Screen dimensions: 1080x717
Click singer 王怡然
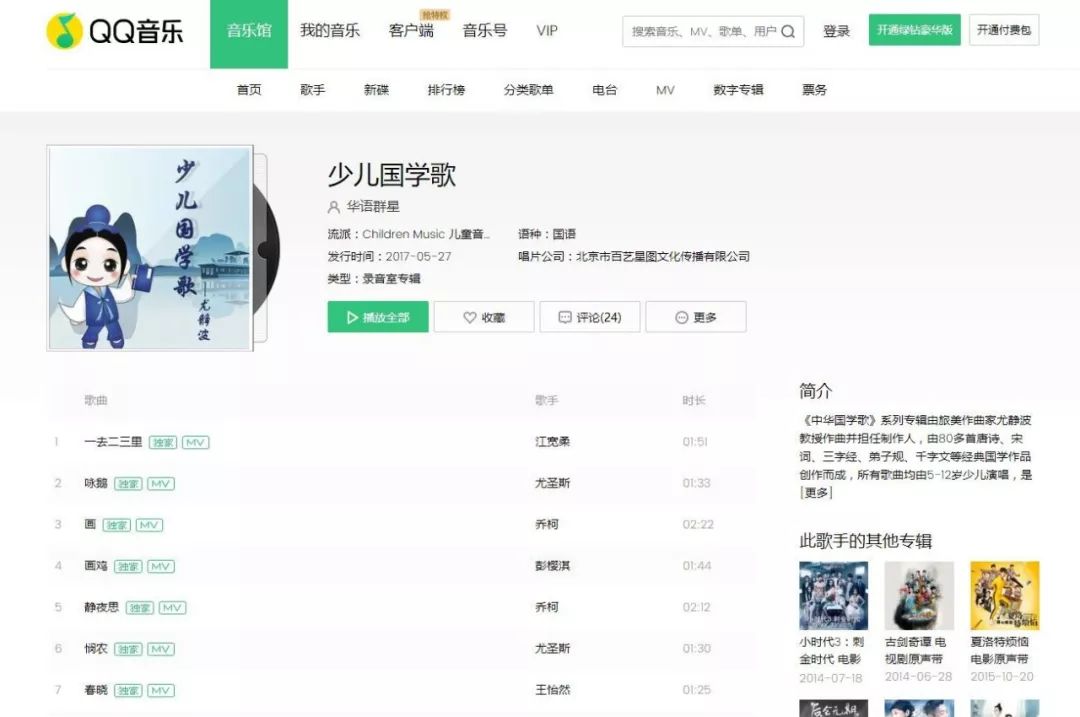[552, 690]
